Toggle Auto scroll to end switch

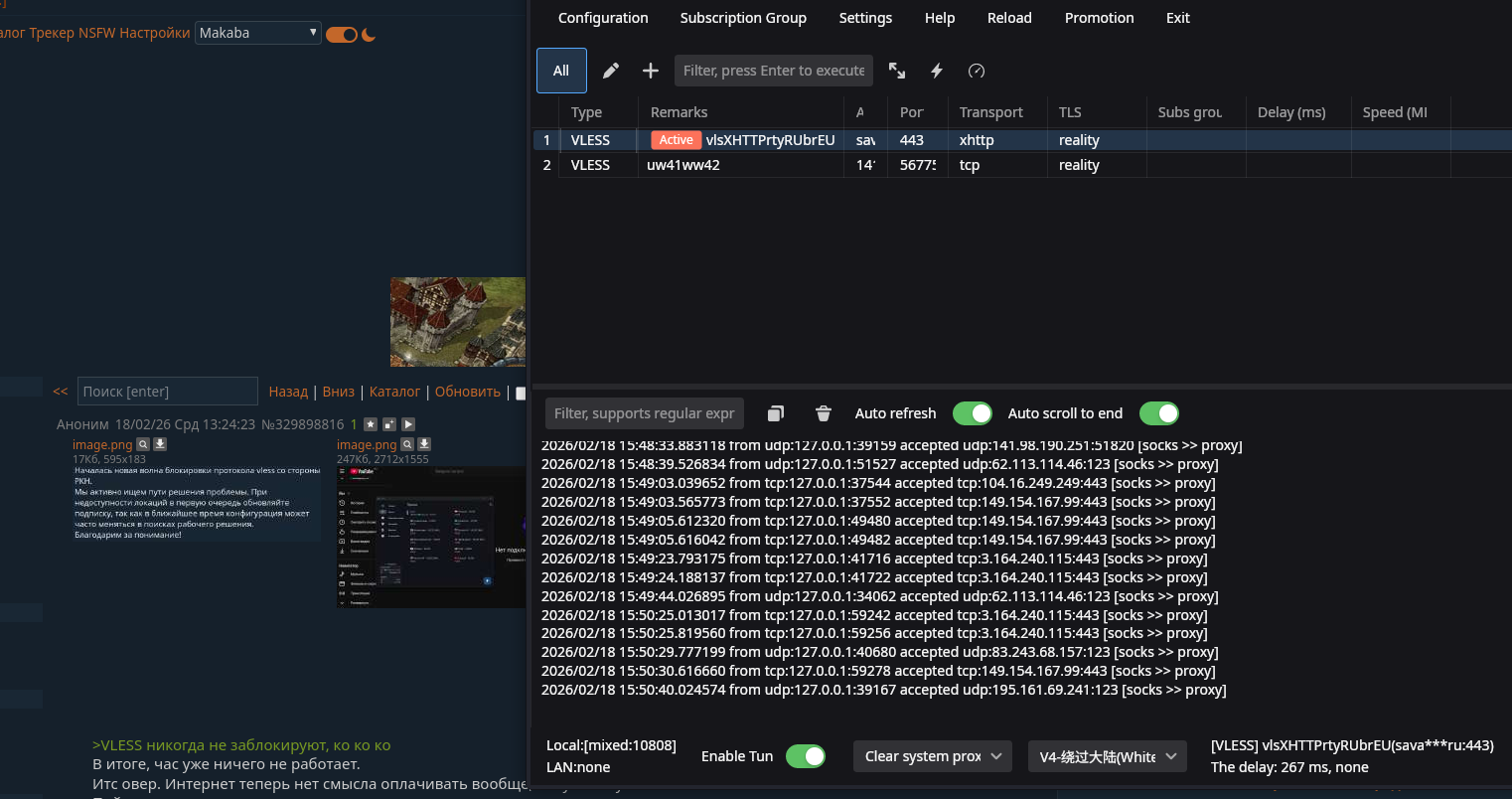click(x=1159, y=413)
